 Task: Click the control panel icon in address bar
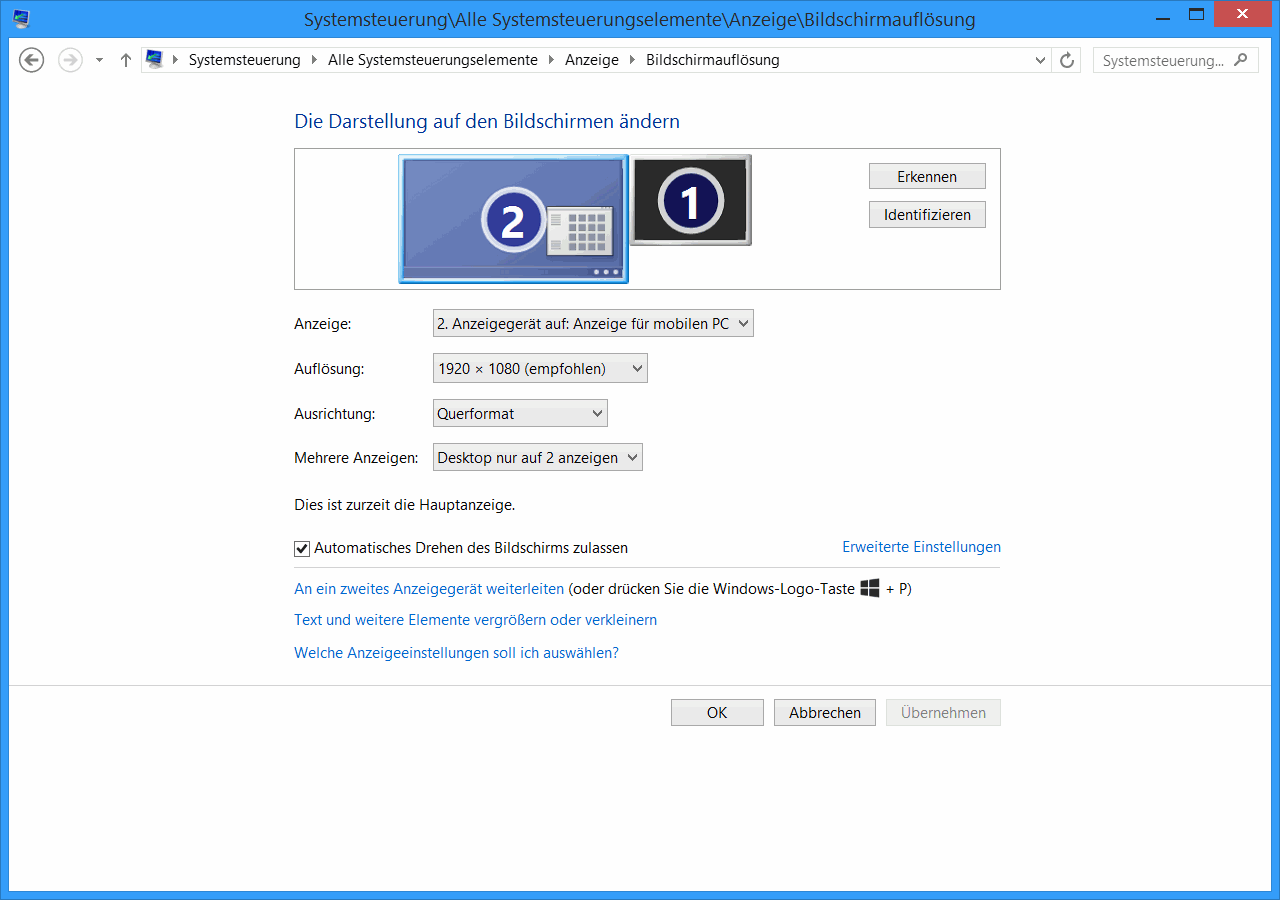pos(154,60)
